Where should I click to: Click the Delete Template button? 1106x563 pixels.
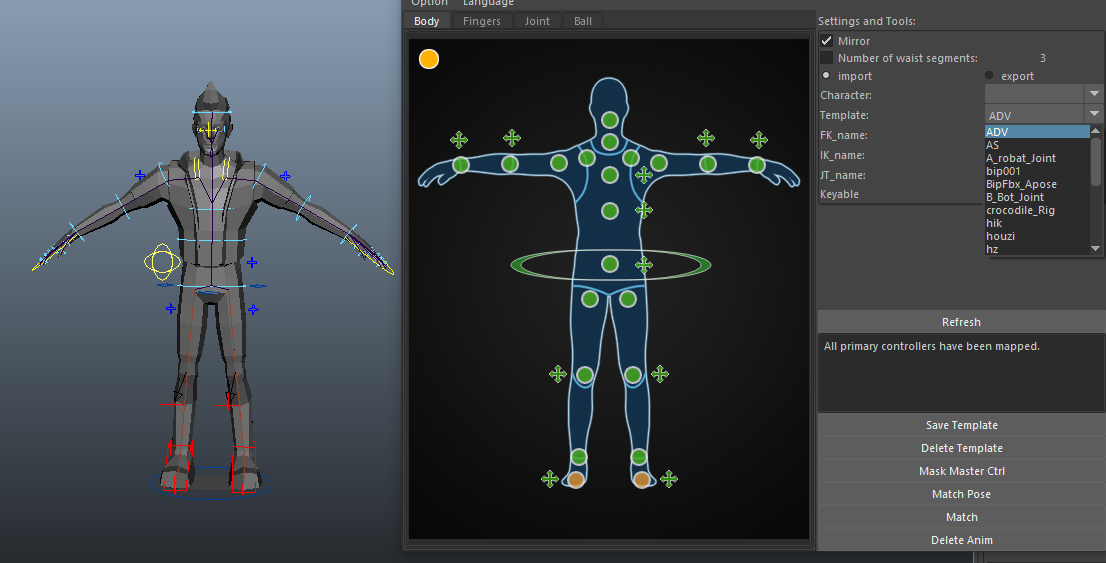coord(961,448)
